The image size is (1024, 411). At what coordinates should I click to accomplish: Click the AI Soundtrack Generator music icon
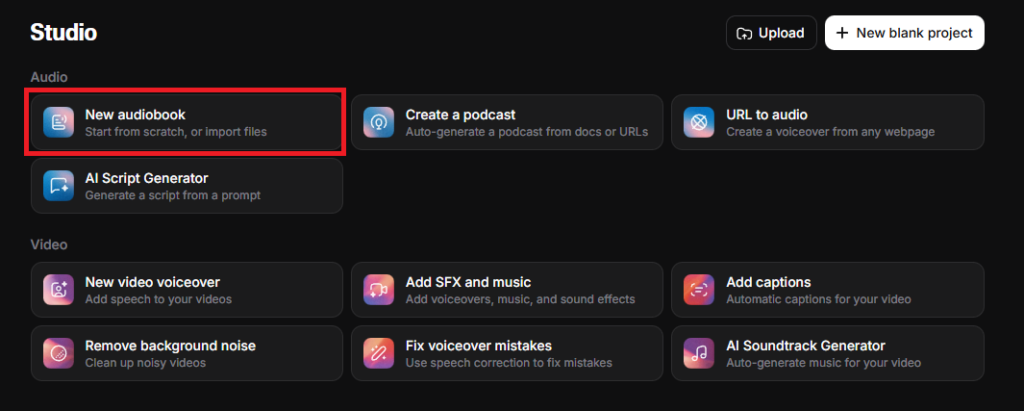699,353
